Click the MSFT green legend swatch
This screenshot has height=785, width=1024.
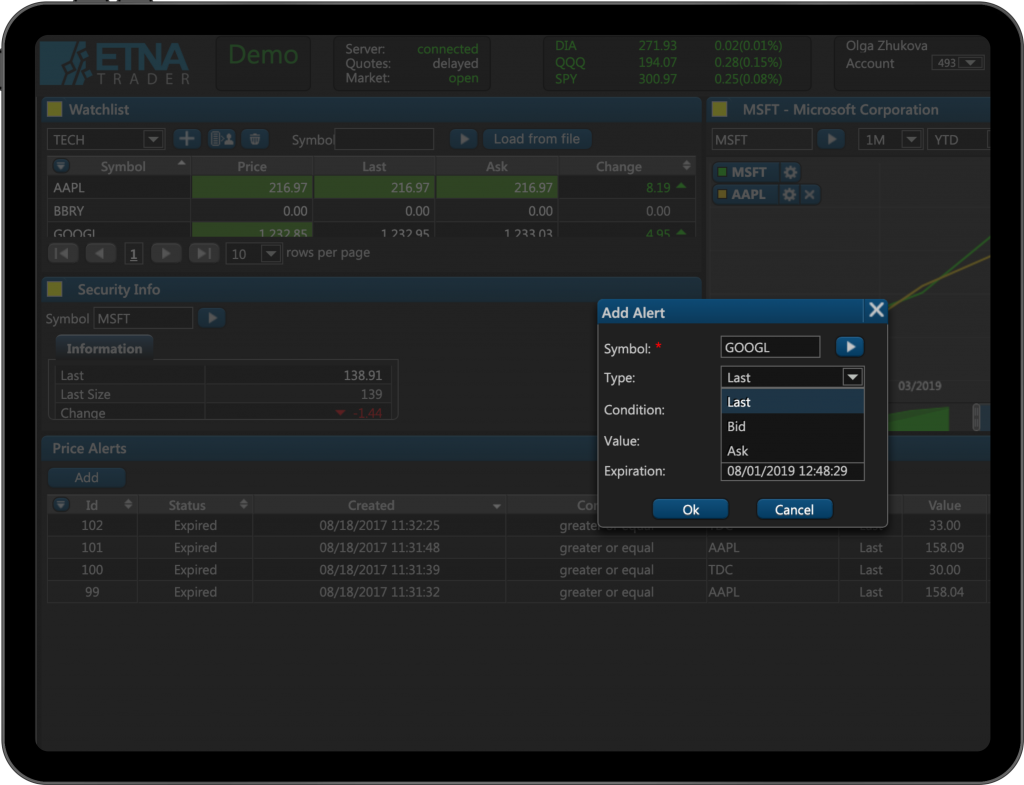click(722, 172)
